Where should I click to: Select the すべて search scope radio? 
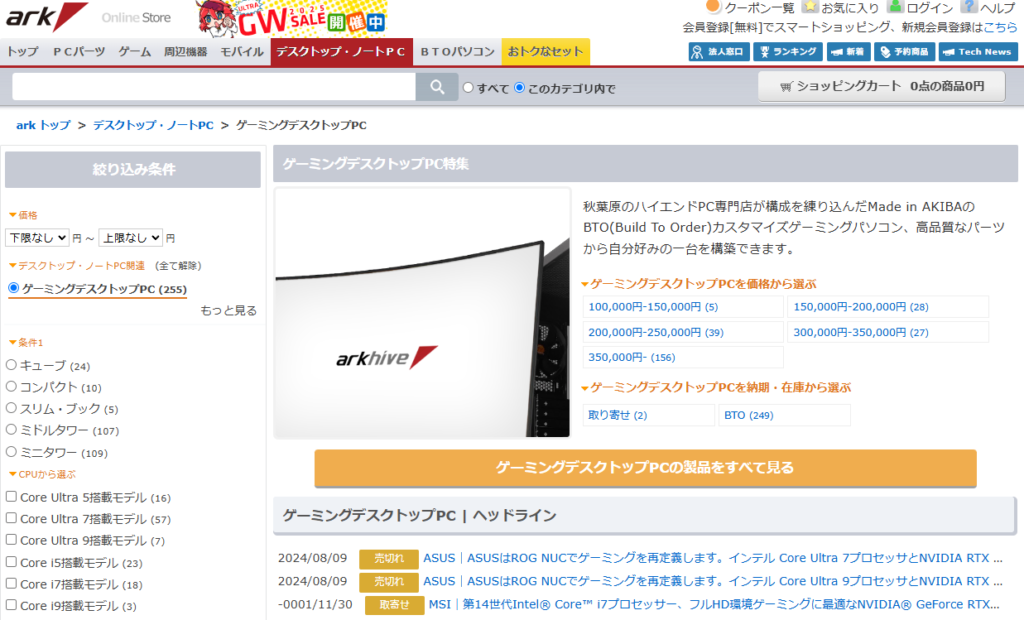(468, 88)
